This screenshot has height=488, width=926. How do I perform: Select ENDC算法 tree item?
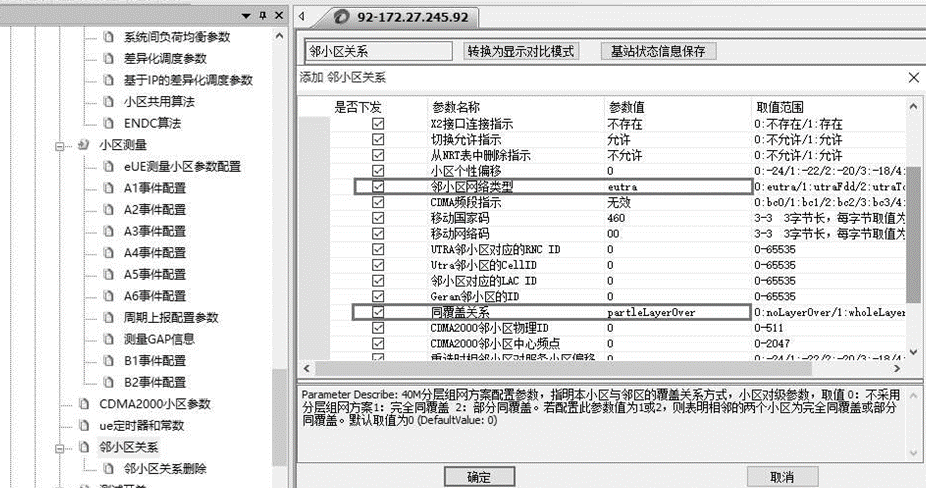coord(152,123)
